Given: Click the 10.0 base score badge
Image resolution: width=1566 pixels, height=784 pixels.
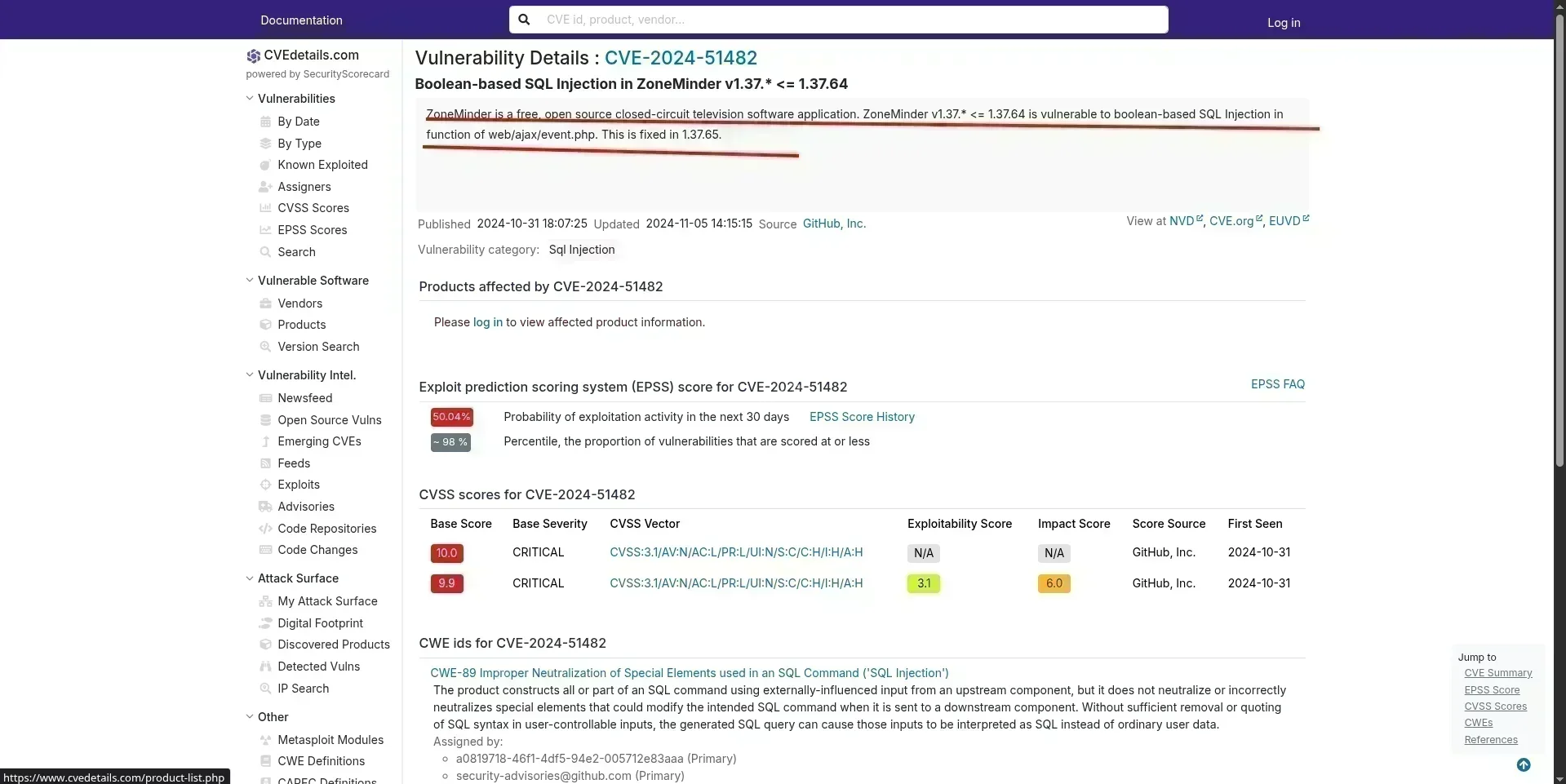Looking at the screenshot, I should pyautogui.click(x=446, y=553).
